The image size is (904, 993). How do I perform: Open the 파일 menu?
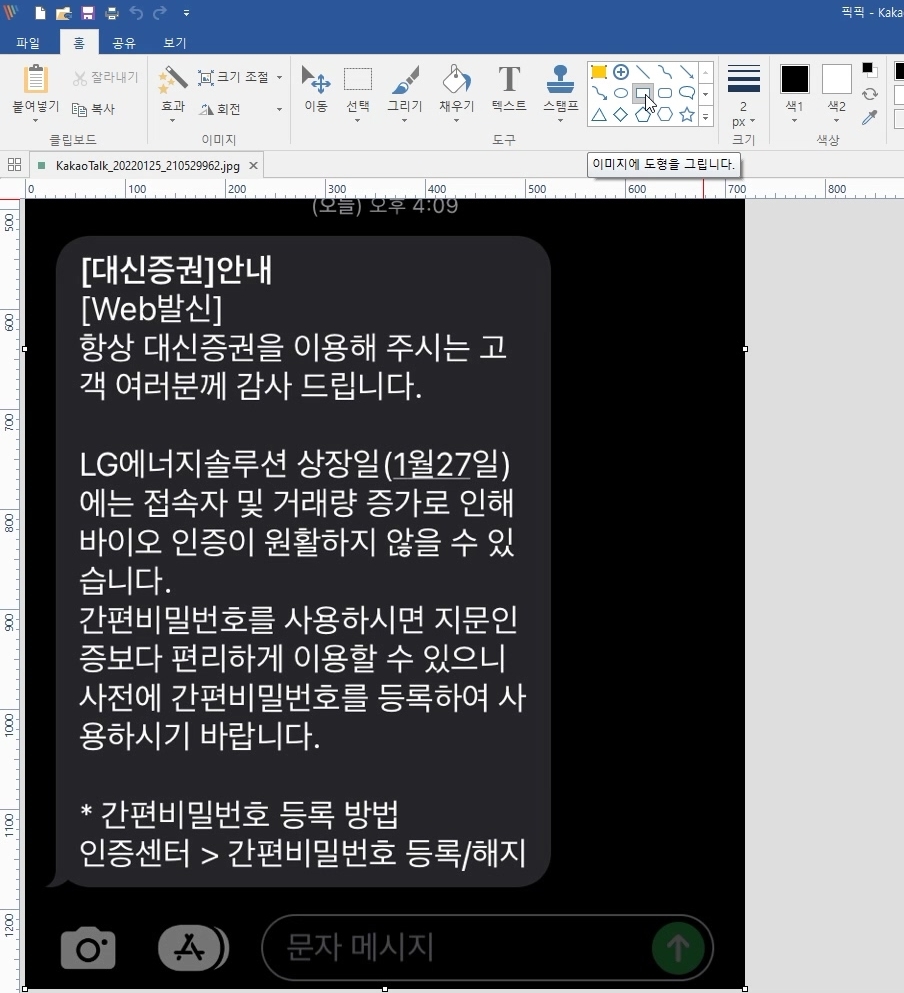pos(28,42)
